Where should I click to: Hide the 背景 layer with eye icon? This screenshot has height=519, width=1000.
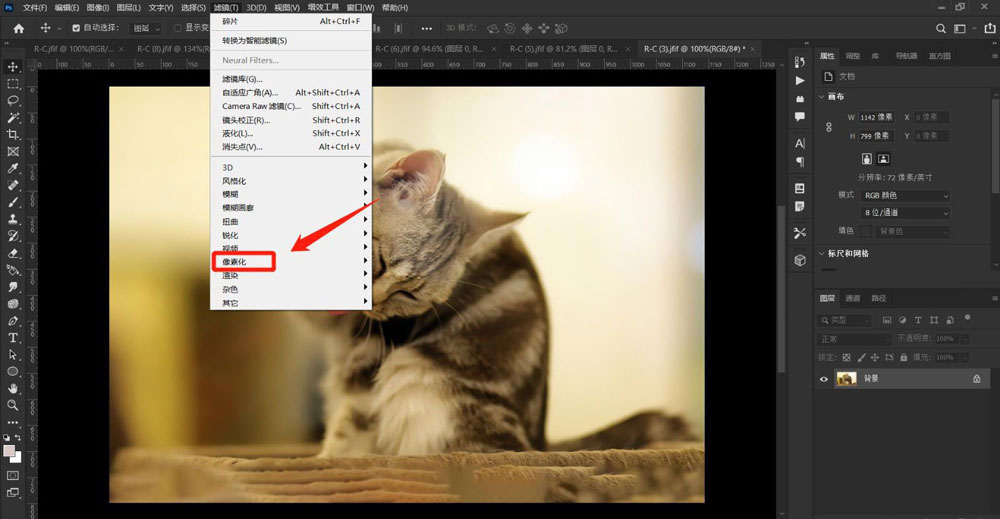(x=824, y=379)
